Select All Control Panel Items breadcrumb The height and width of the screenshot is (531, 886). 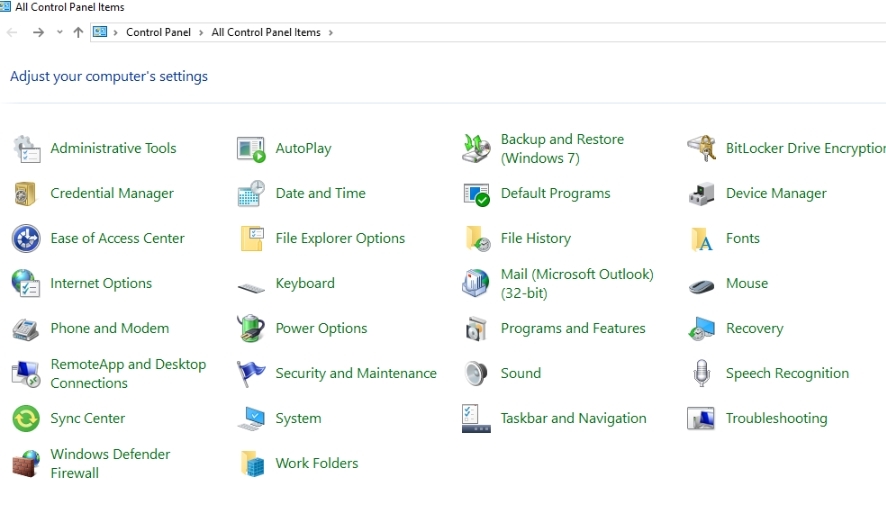266,33
